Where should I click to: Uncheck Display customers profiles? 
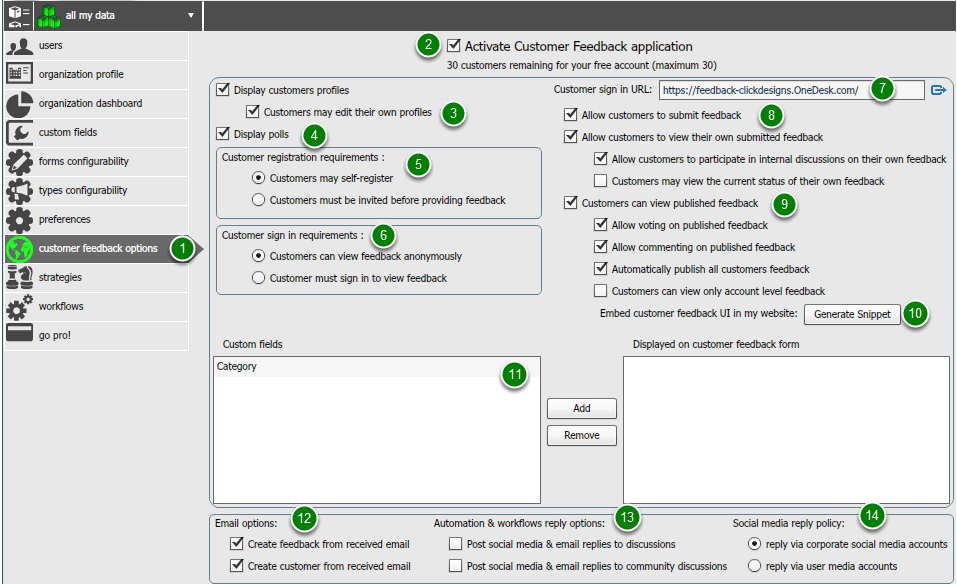pyautogui.click(x=223, y=89)
